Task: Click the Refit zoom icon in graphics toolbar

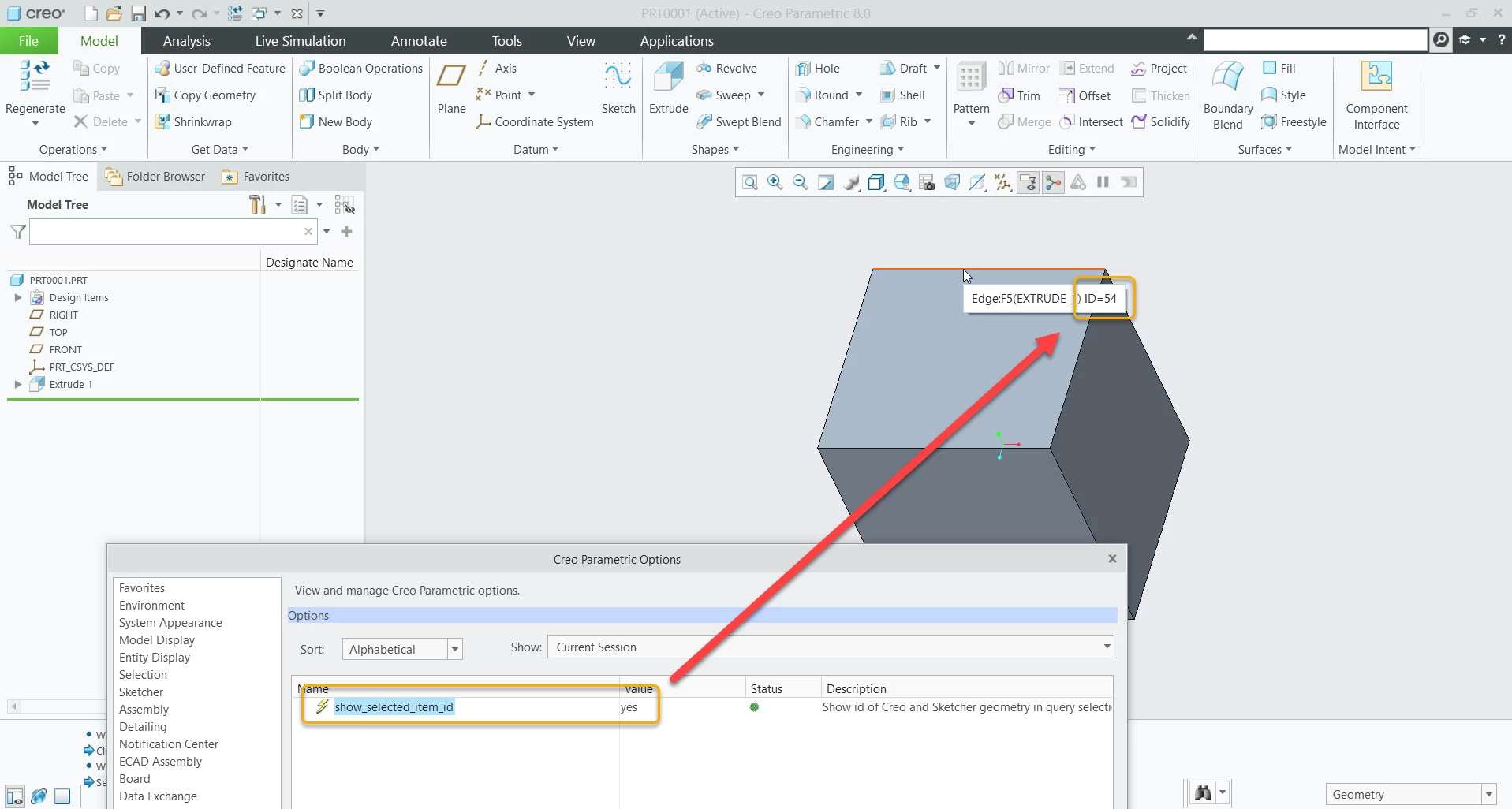Action: click(x=750, y=183)
